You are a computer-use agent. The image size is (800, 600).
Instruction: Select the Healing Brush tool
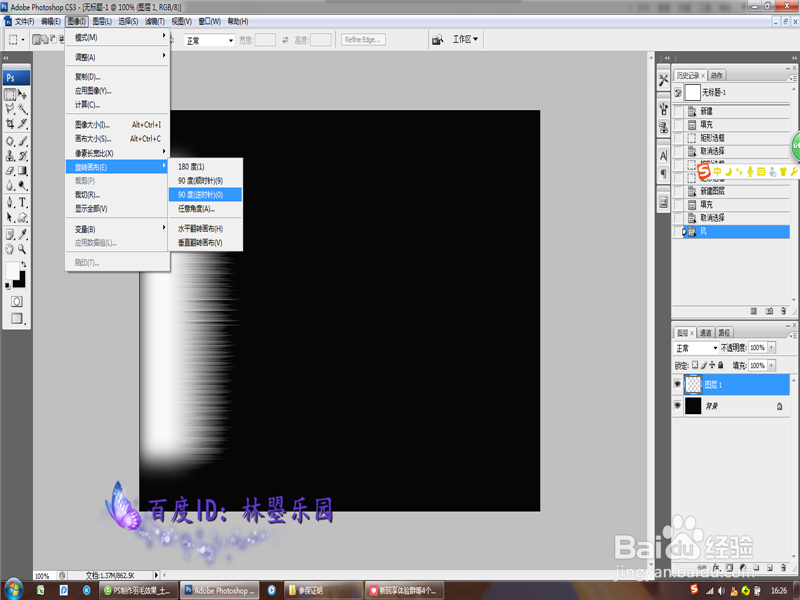click(10, 141)
